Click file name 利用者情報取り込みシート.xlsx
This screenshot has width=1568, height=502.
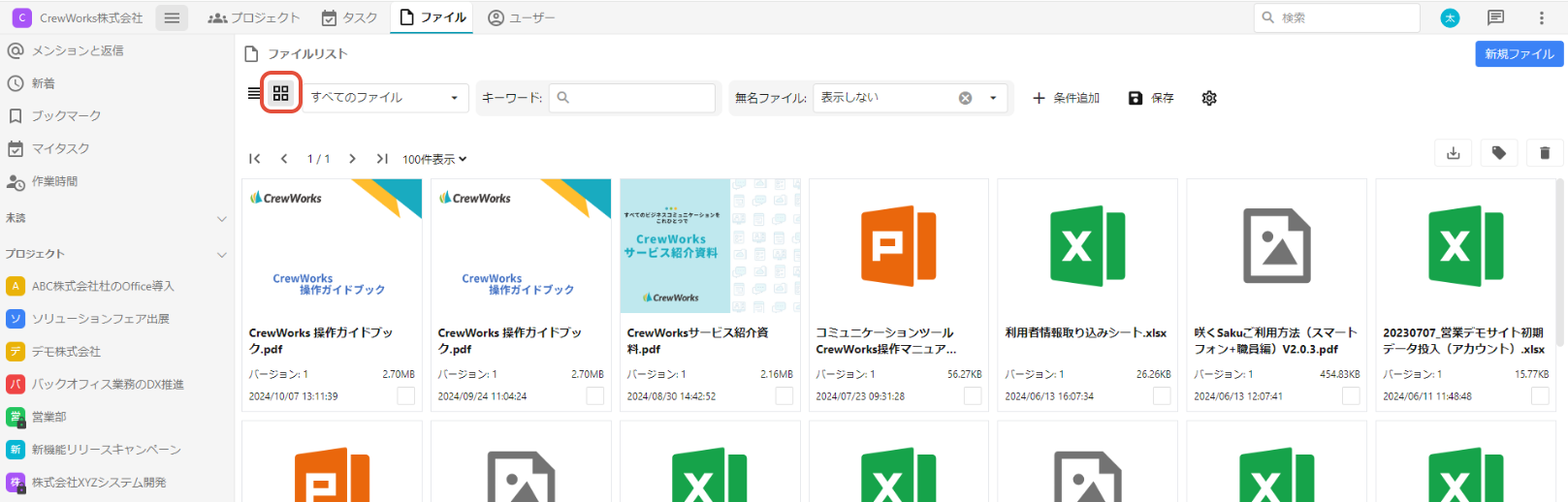coord(1086,332)
